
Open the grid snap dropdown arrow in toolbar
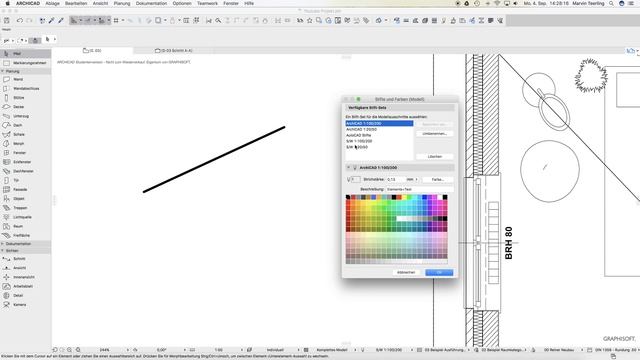coord(123,20)
